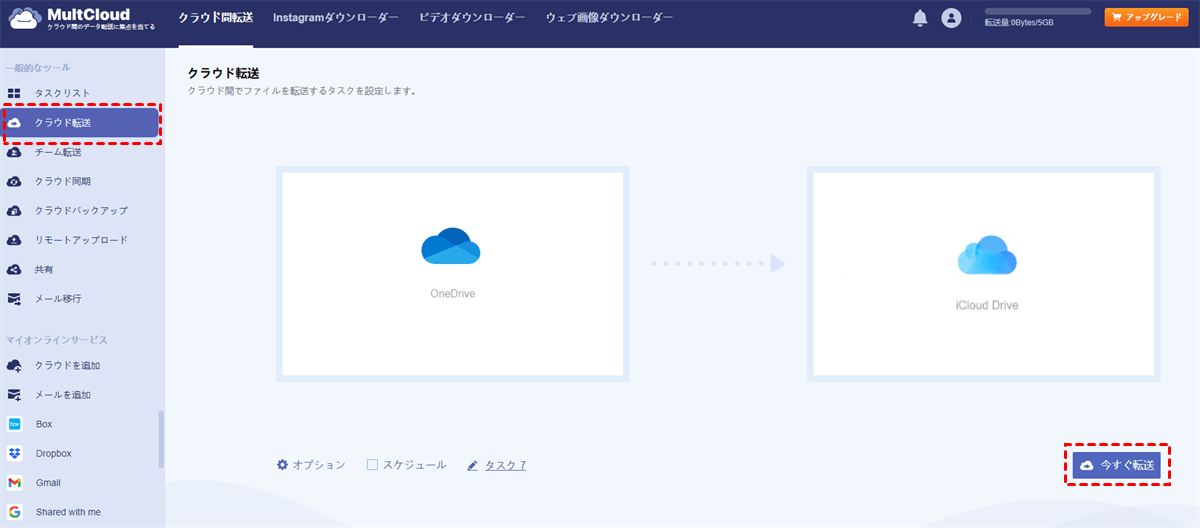Open ウェブ画像ダウンローダー tab
Screen dimensions: 1200x528
[610, 18]
